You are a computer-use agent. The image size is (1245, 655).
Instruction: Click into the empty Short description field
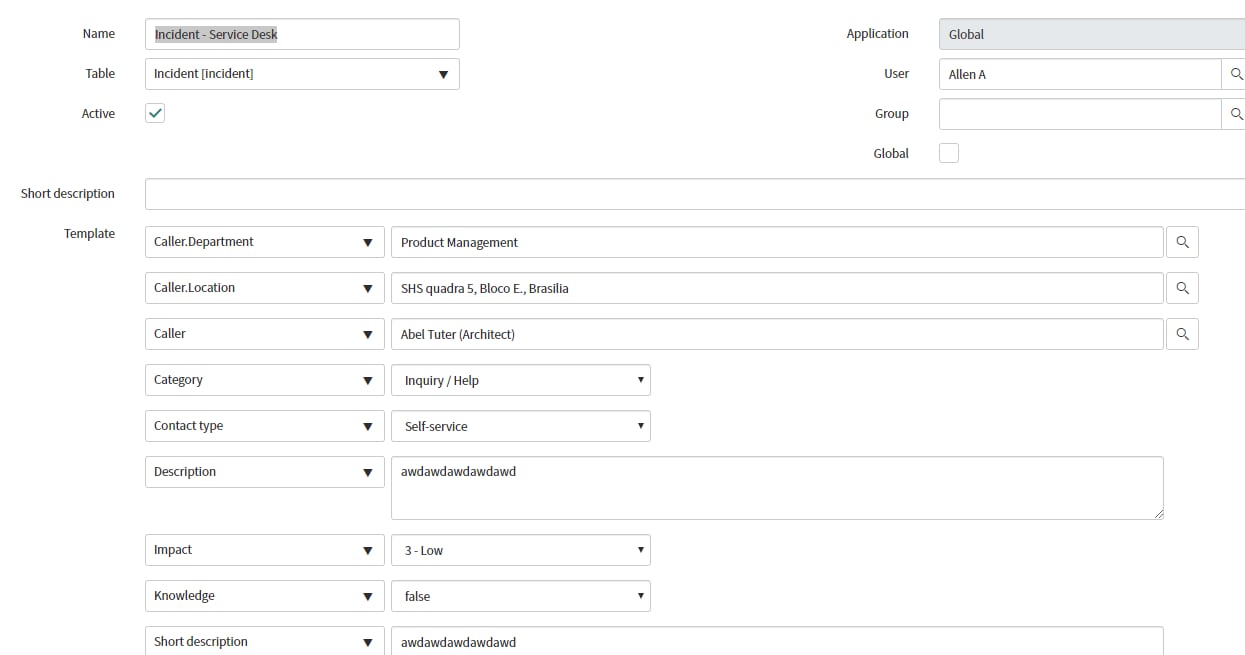(600, 193)
